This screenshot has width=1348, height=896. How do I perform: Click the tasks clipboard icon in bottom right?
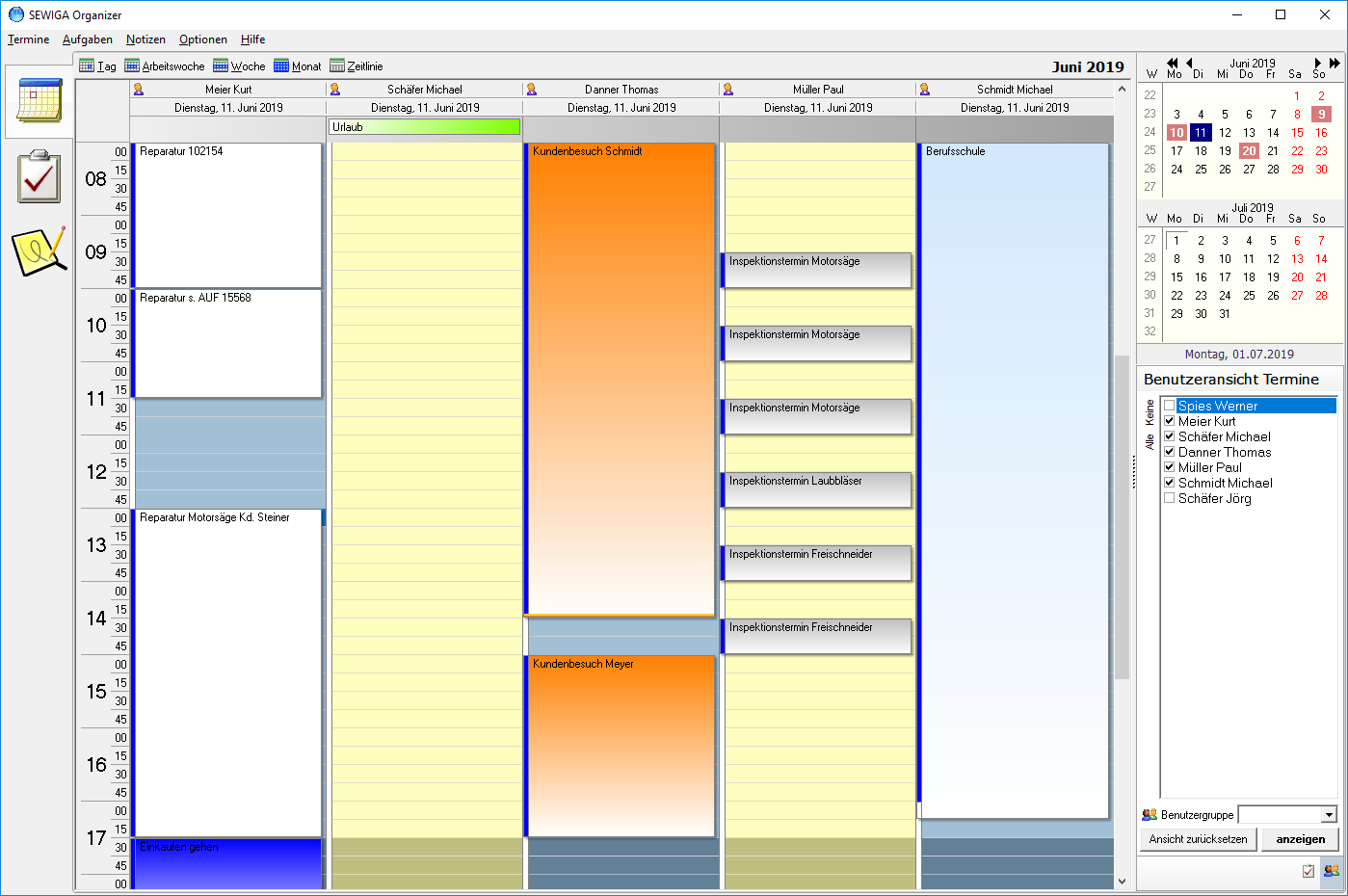tap(1308, 871)
